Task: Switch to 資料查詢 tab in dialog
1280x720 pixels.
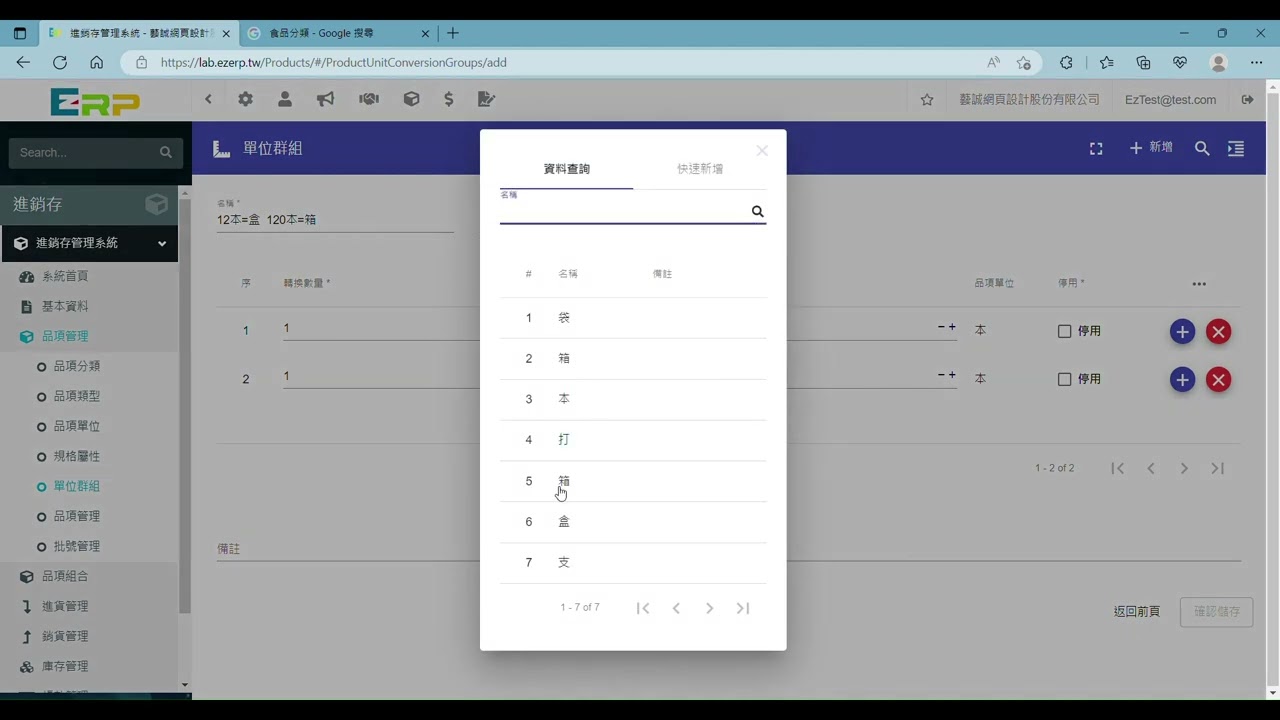Action: [x=566, y=169]
